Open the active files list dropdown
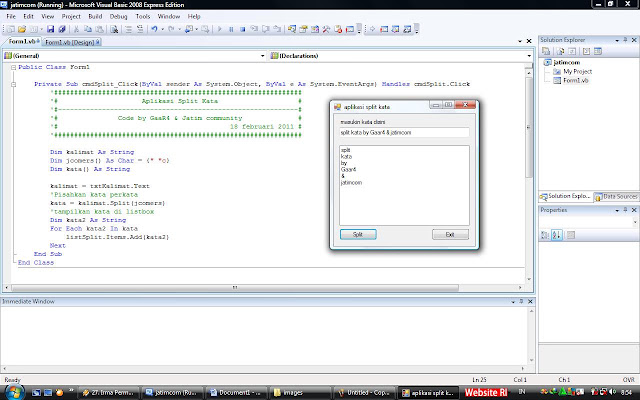The height and width of the screenshot is (400, 640). 520,42
